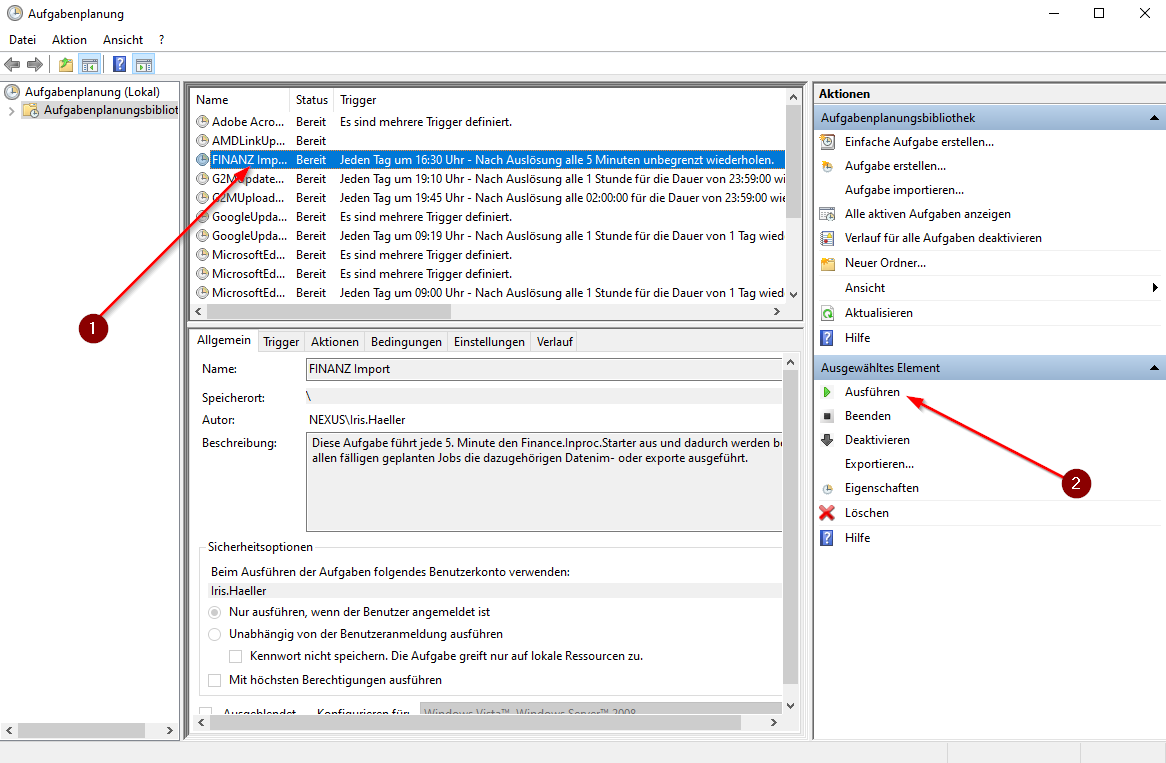Click the toolbar back arrow icon
This screenshot has width=1166, height=763.
click(12, 65)
